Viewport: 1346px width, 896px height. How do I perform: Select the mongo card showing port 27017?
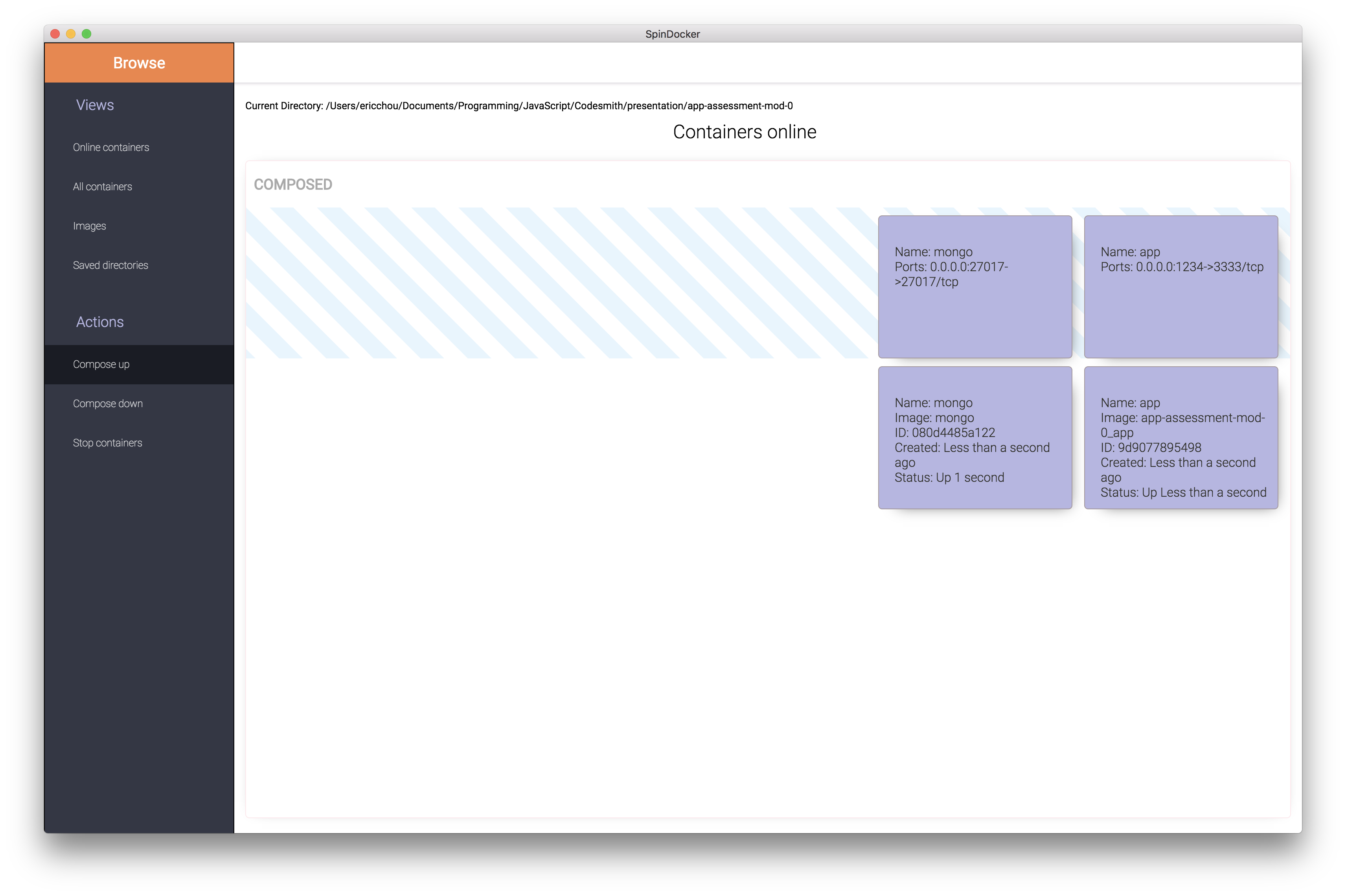pos(975,287)
